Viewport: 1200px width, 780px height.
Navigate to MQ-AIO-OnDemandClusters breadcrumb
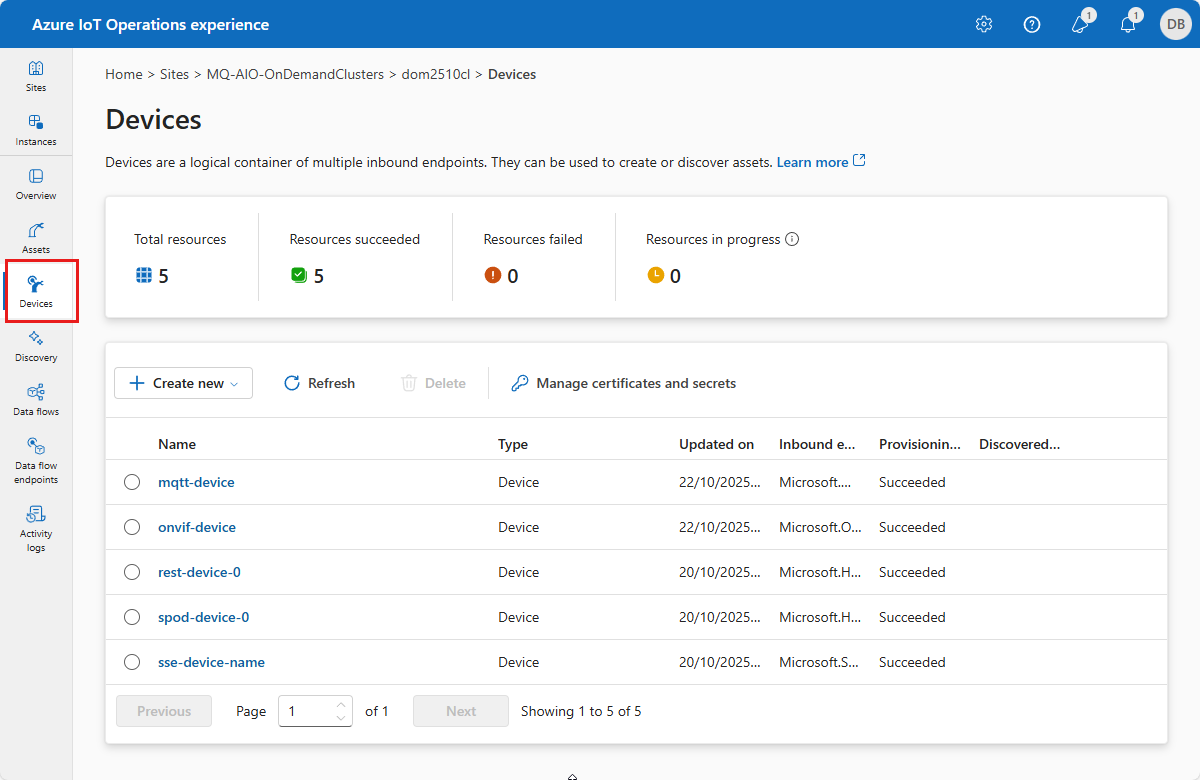[x=295, y=75]
